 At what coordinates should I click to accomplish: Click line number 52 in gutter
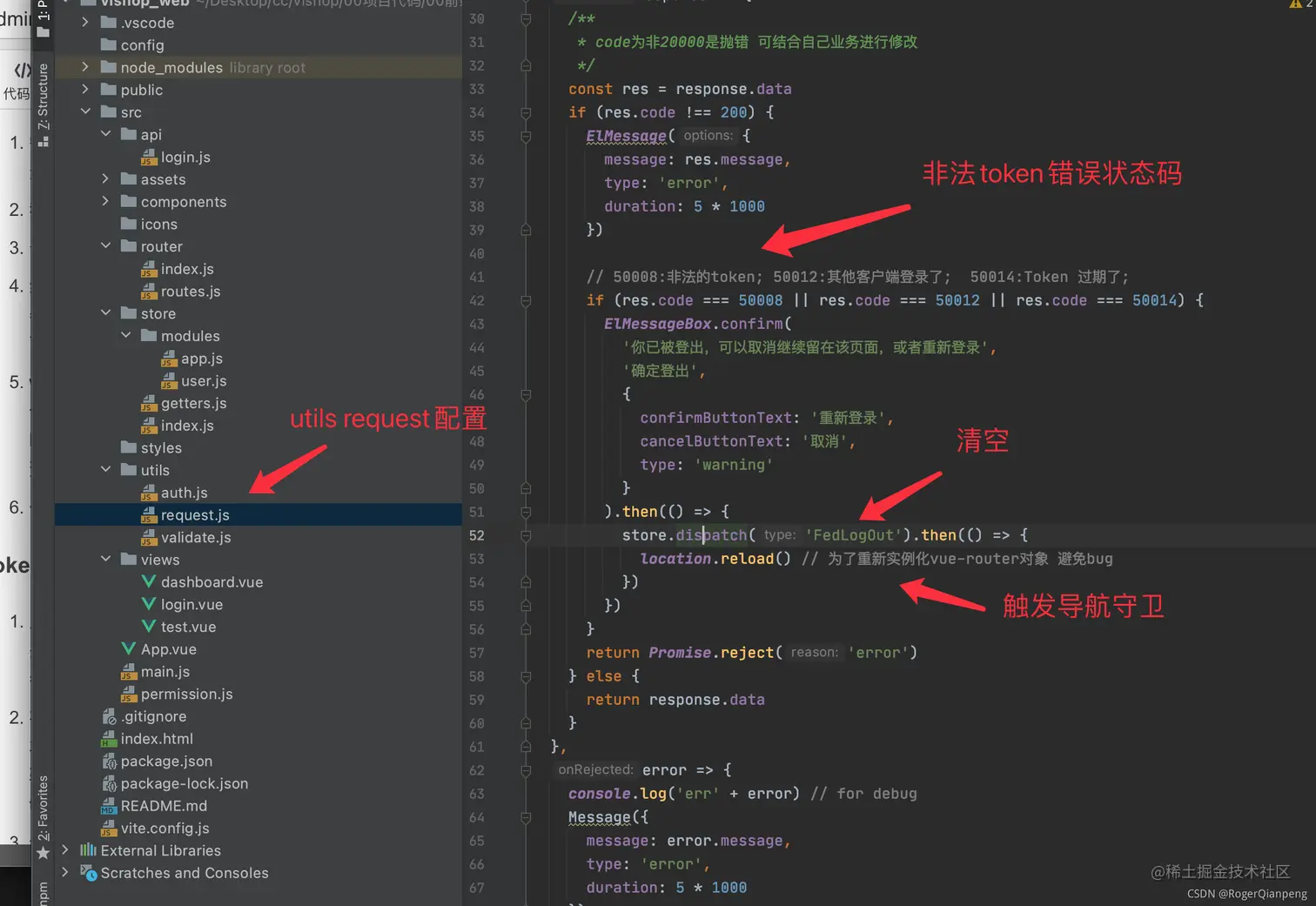tap(477, 535)
